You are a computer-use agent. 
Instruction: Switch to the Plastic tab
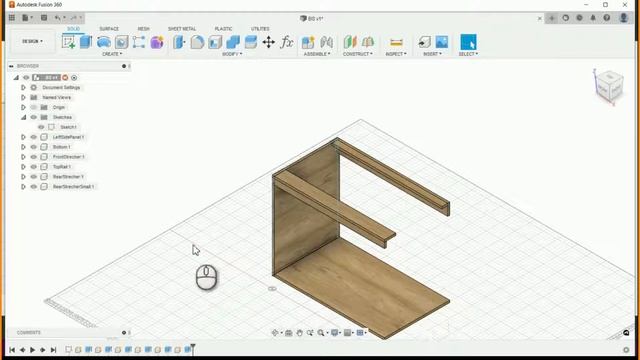click(223, 29)
